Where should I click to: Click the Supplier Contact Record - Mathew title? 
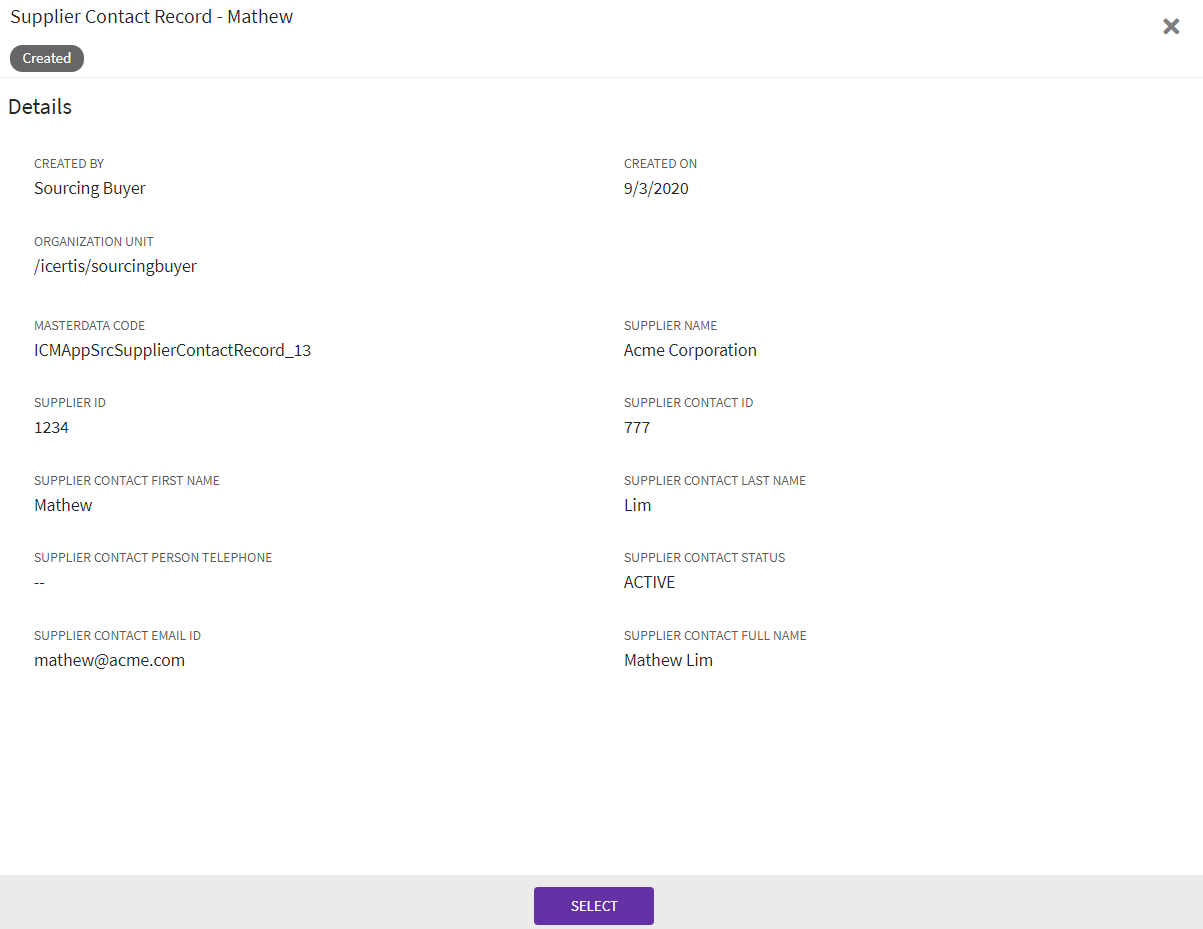click(151, 17)
